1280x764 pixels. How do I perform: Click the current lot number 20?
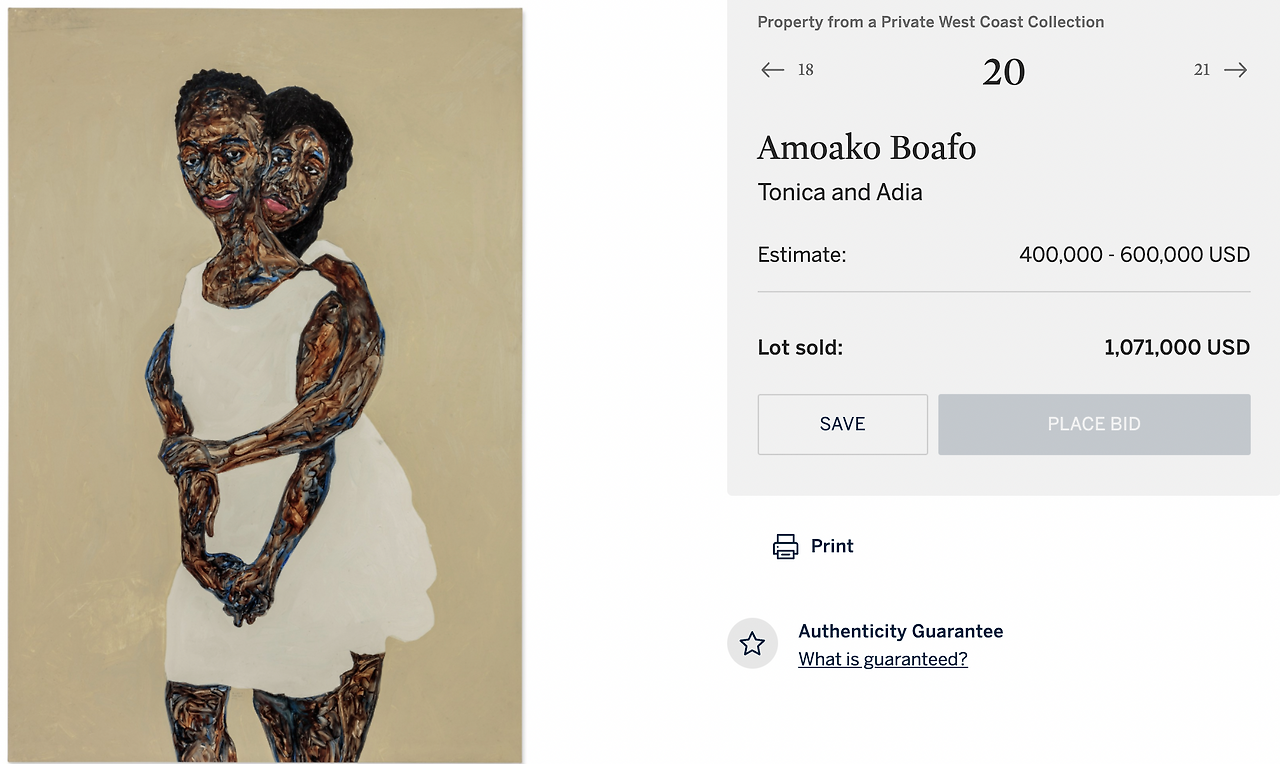[x=1003, y=72]
